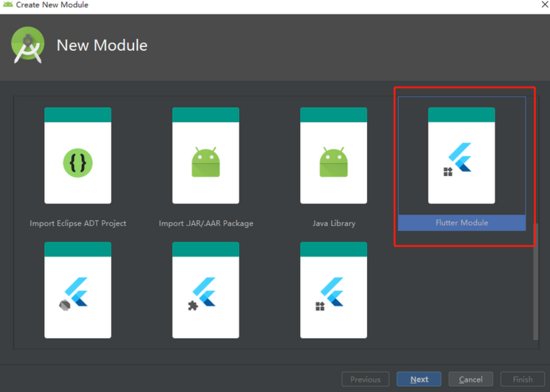Click the highlighted Flutter Module label
The width and height of the screenshot is (550, 392).
pyautogui.click(x=462, y=223)
